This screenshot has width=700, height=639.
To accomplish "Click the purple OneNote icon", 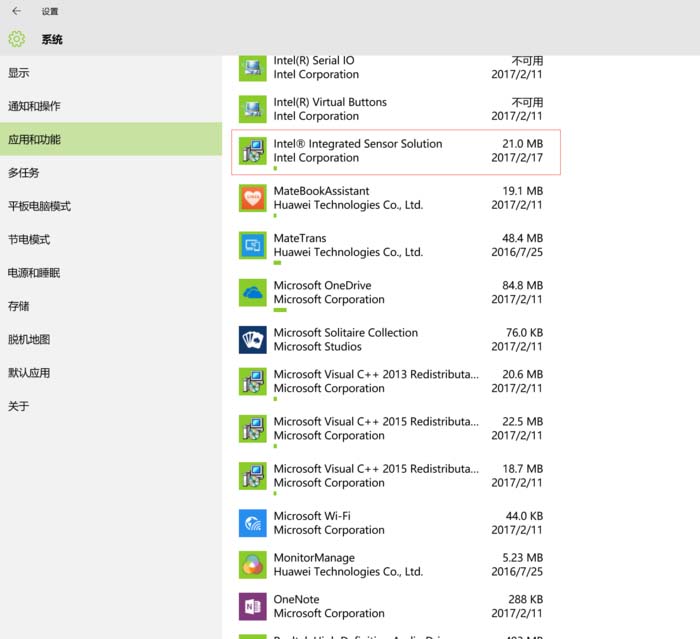I will 253,606.
